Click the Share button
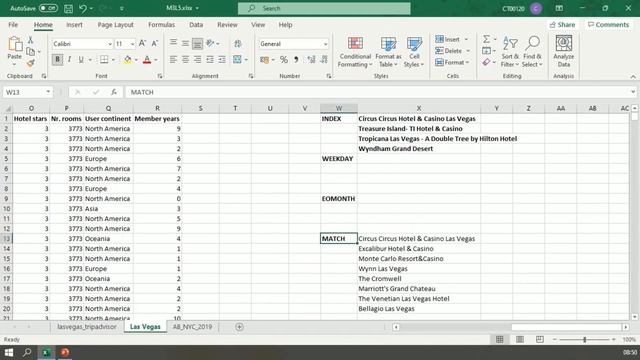 (x=562, y=25)
